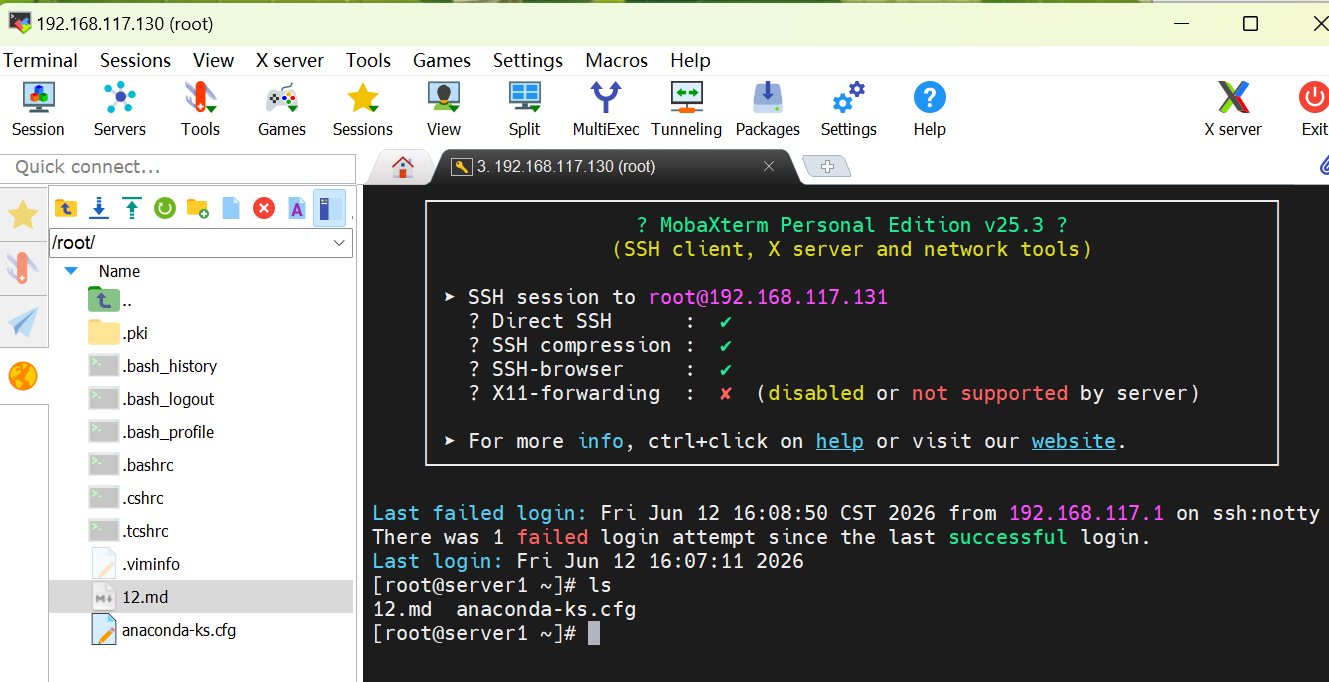Open the Servers toolbar icon
The image size is (1329, 682).
119,109
